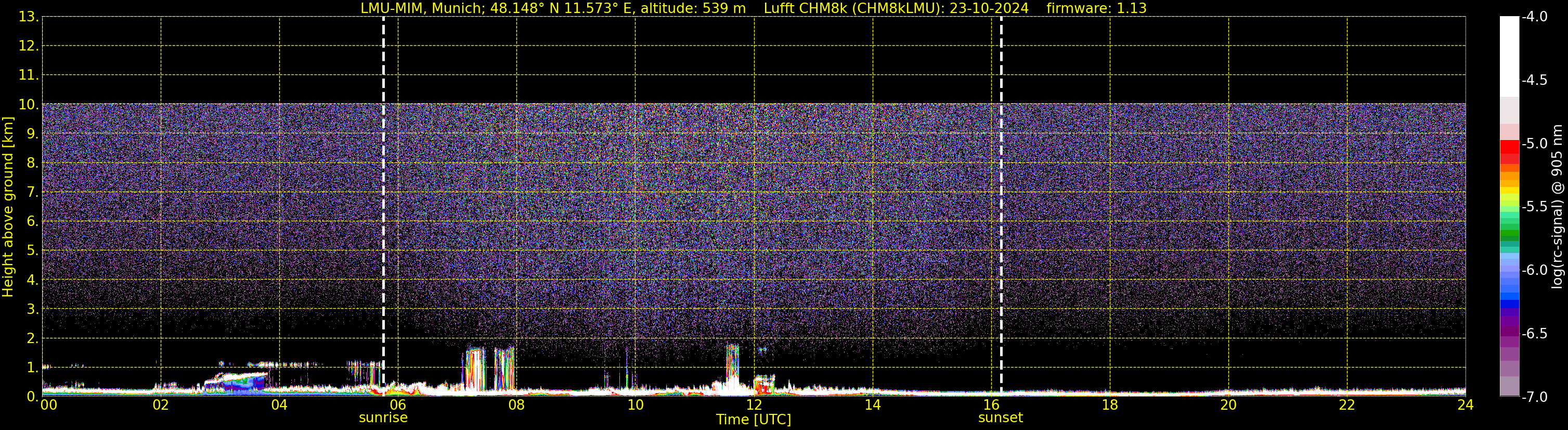Click the colorbar tick label "-5.5"
This screenshot has height=430, width=1568.
(1535, 207)
